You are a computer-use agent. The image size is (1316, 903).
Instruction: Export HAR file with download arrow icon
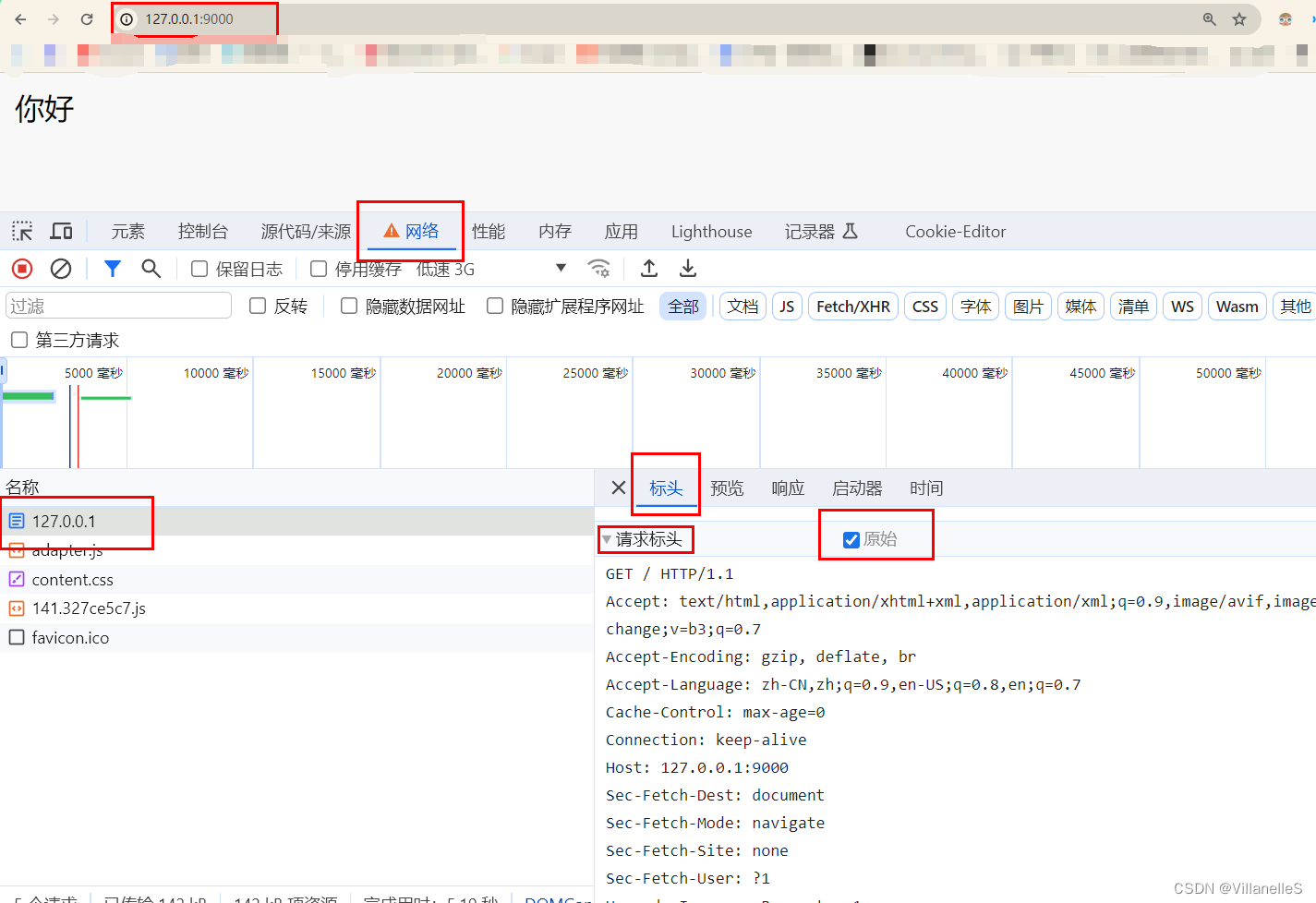[x=688, y=269]
